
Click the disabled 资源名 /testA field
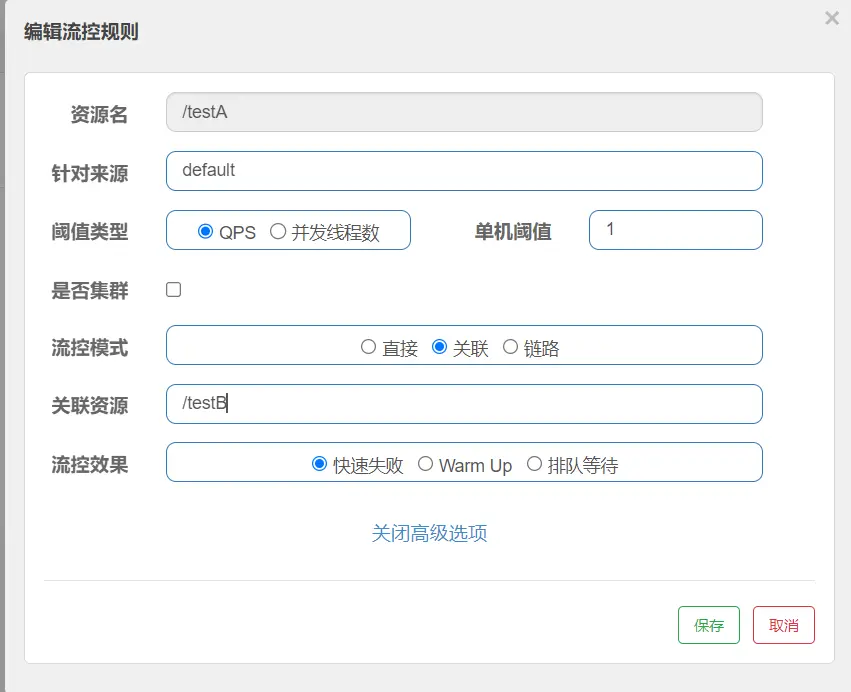464,112
